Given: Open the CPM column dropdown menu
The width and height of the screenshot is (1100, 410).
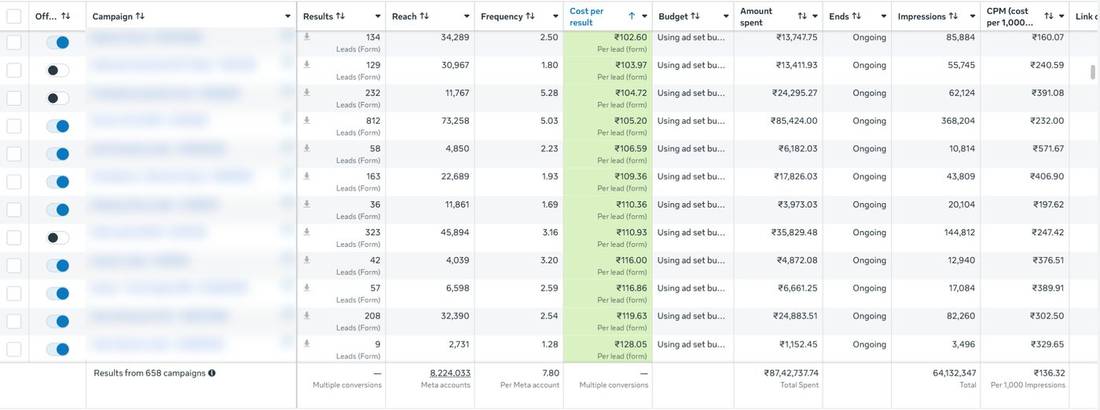Looking at the screenshot, I should pos(1061,16).
